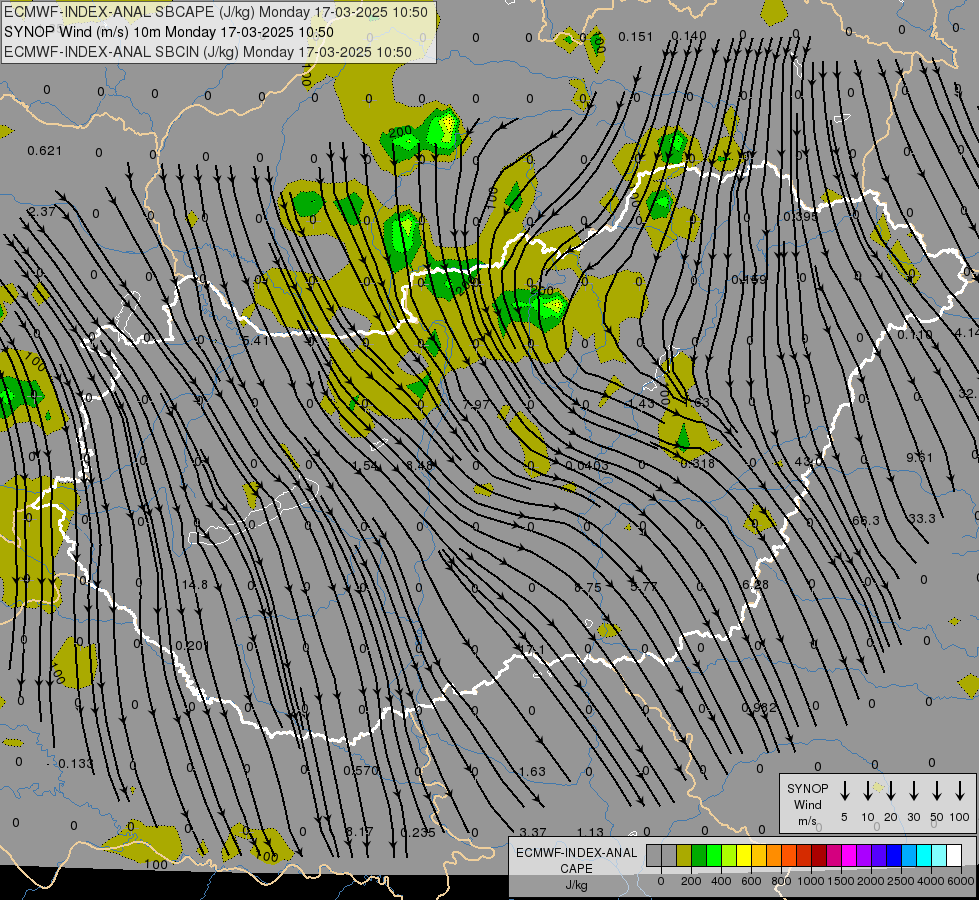The image size is (979, 900).
Task: Choose the bright magenta legend swatch
Action: point(849,855)
